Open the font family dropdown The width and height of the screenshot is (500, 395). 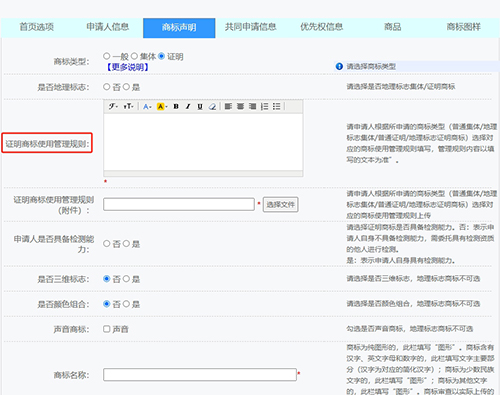click(113, 106)
